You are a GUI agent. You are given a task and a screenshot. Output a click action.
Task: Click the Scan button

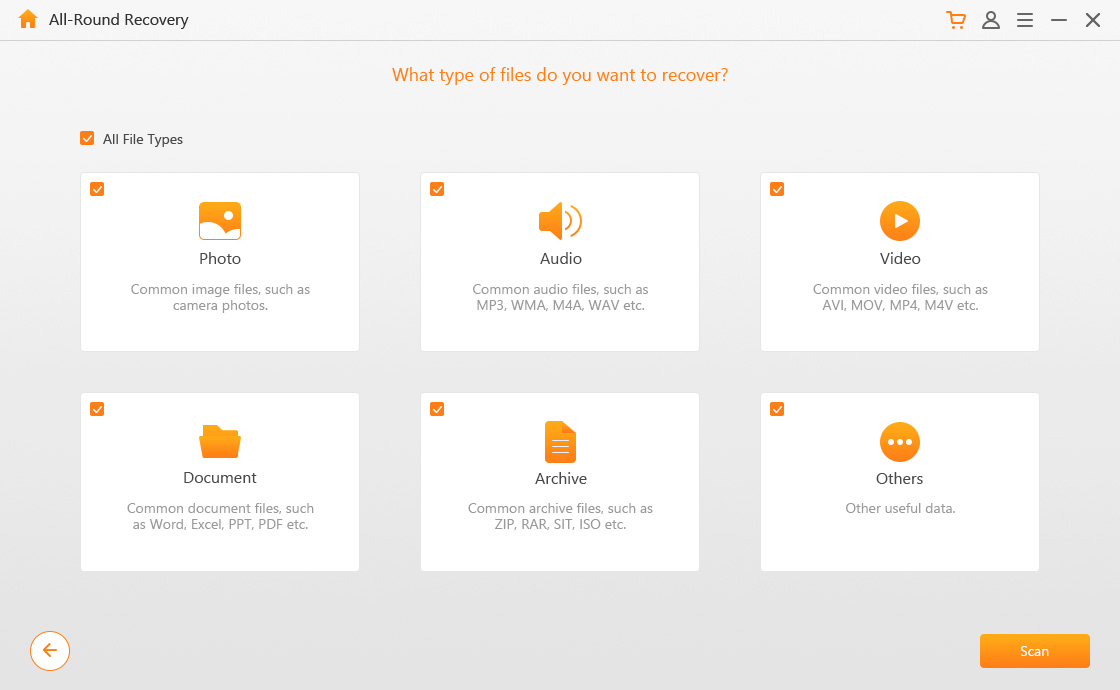click(1034, 650)
